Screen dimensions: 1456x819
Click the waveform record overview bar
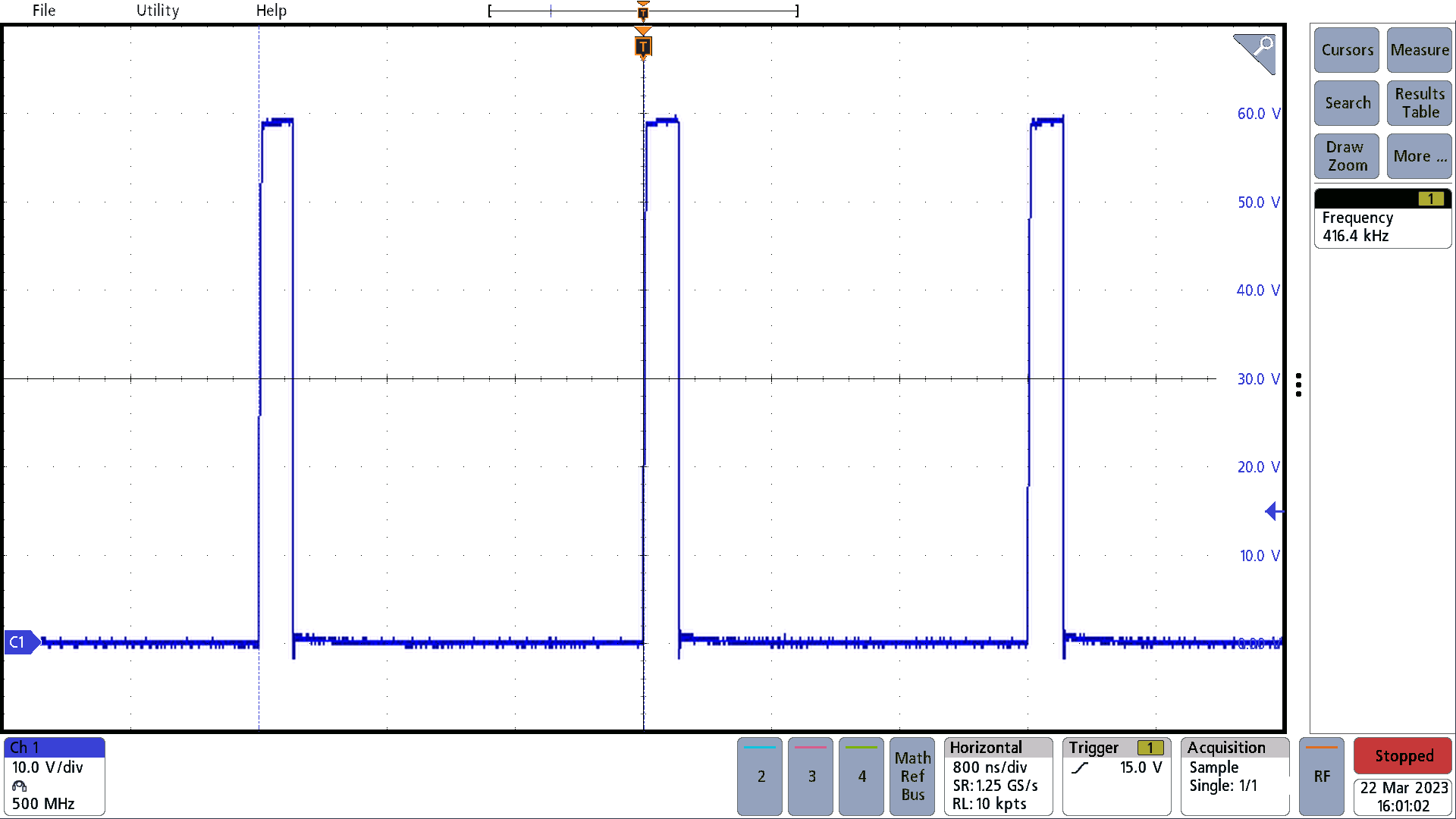643,11
